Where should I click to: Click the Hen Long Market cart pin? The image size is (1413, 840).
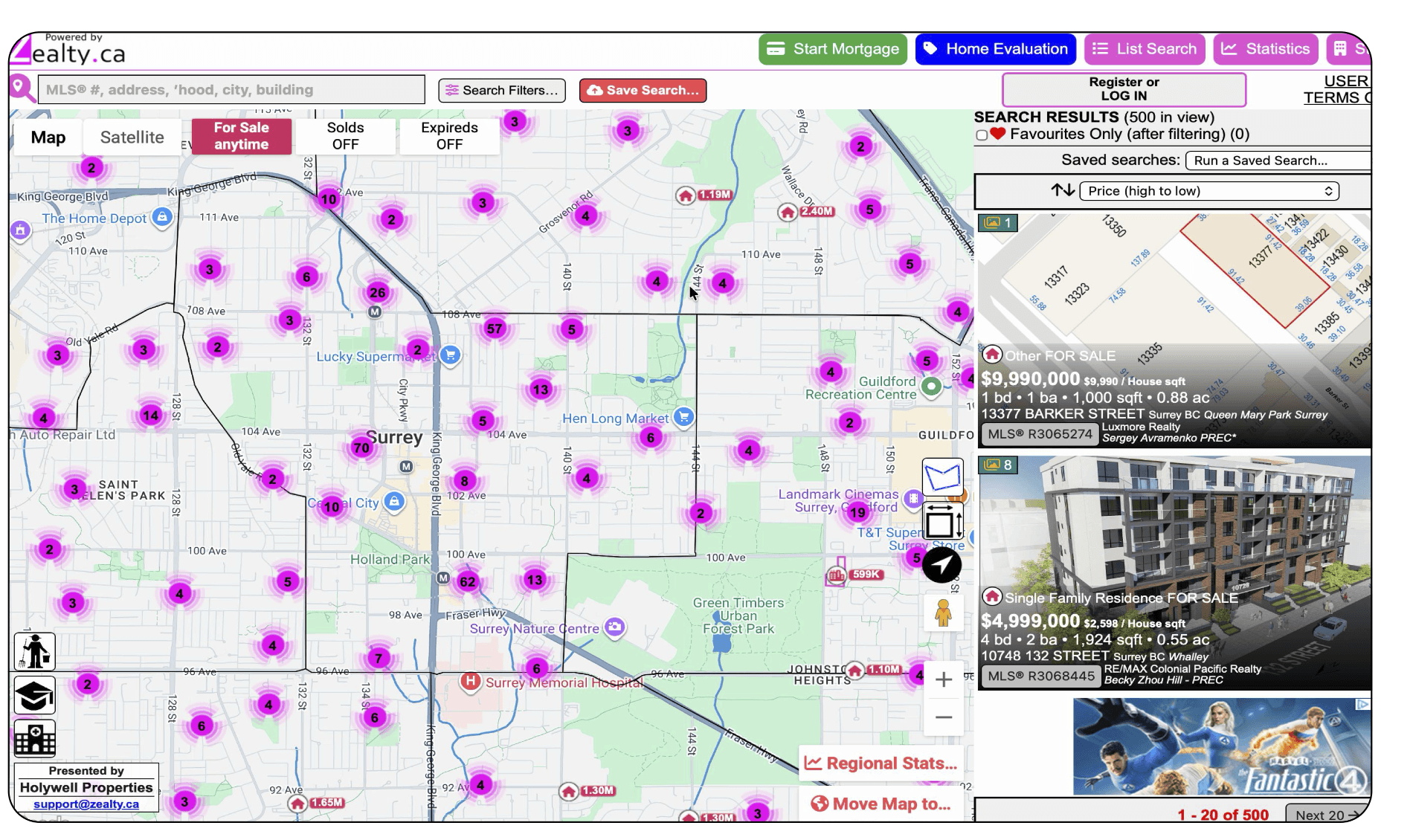coord(683,417)
